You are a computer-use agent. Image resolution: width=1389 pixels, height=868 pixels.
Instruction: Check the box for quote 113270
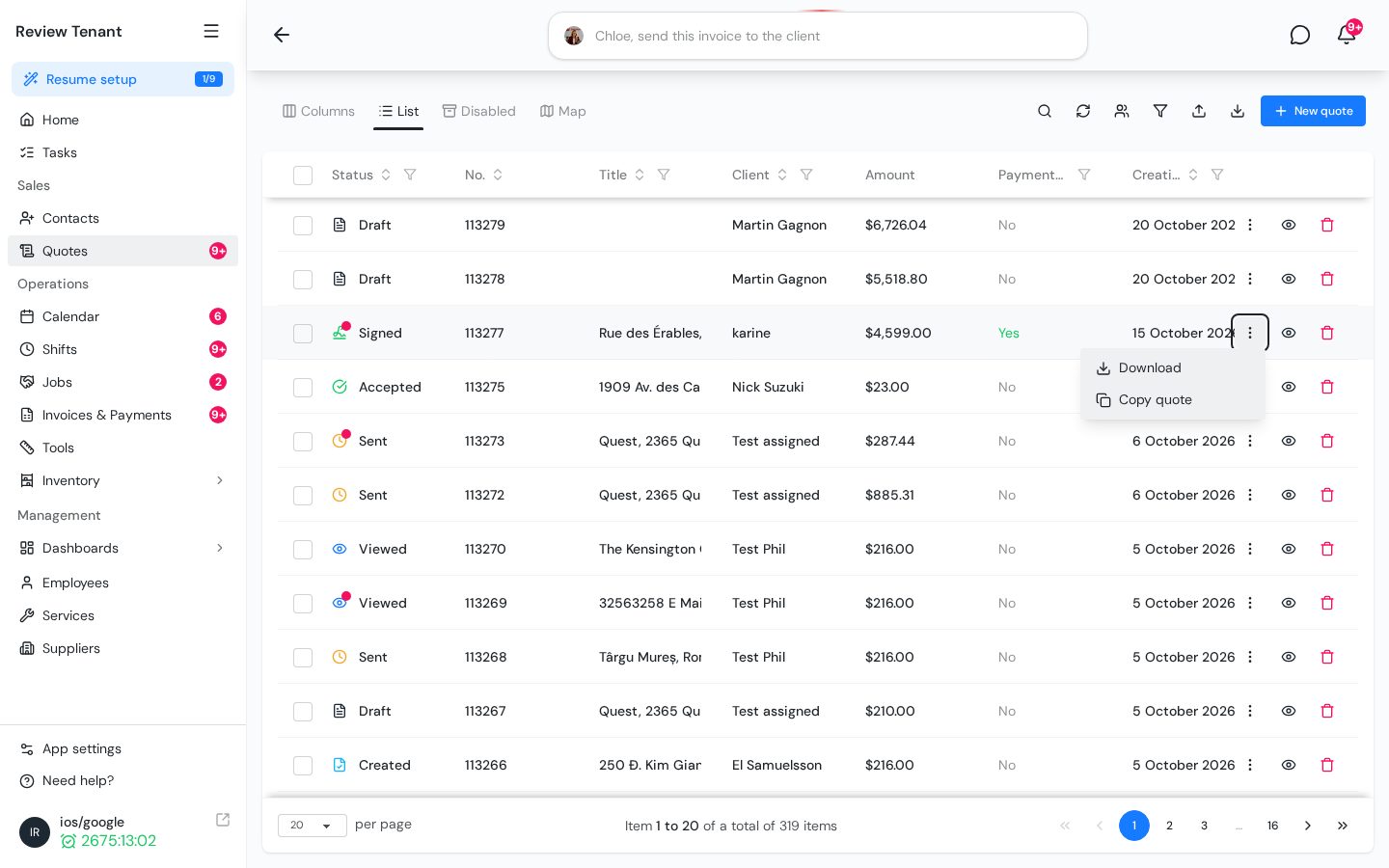click(303, 550)
